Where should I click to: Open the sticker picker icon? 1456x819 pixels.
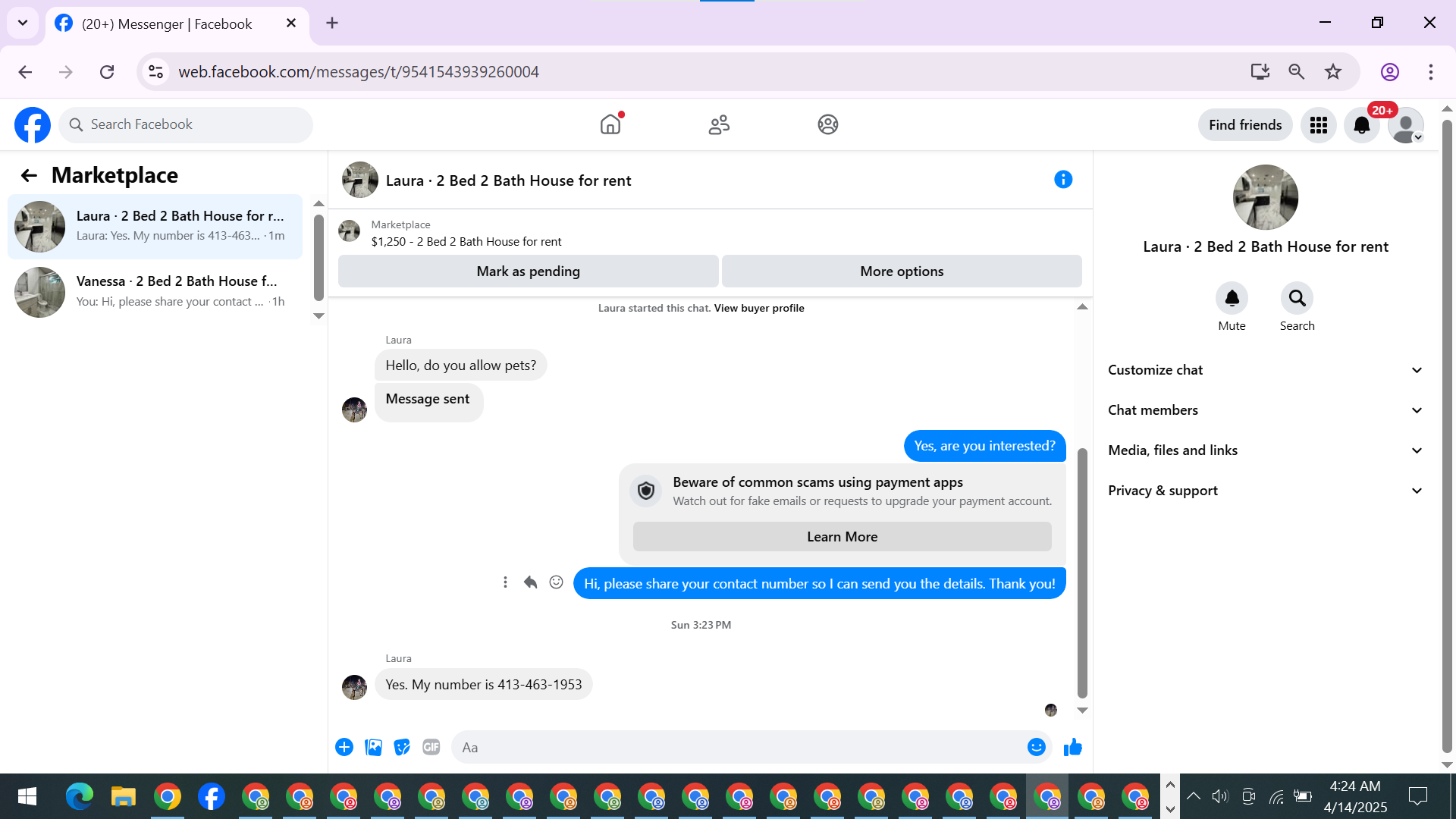click(402, 748)
